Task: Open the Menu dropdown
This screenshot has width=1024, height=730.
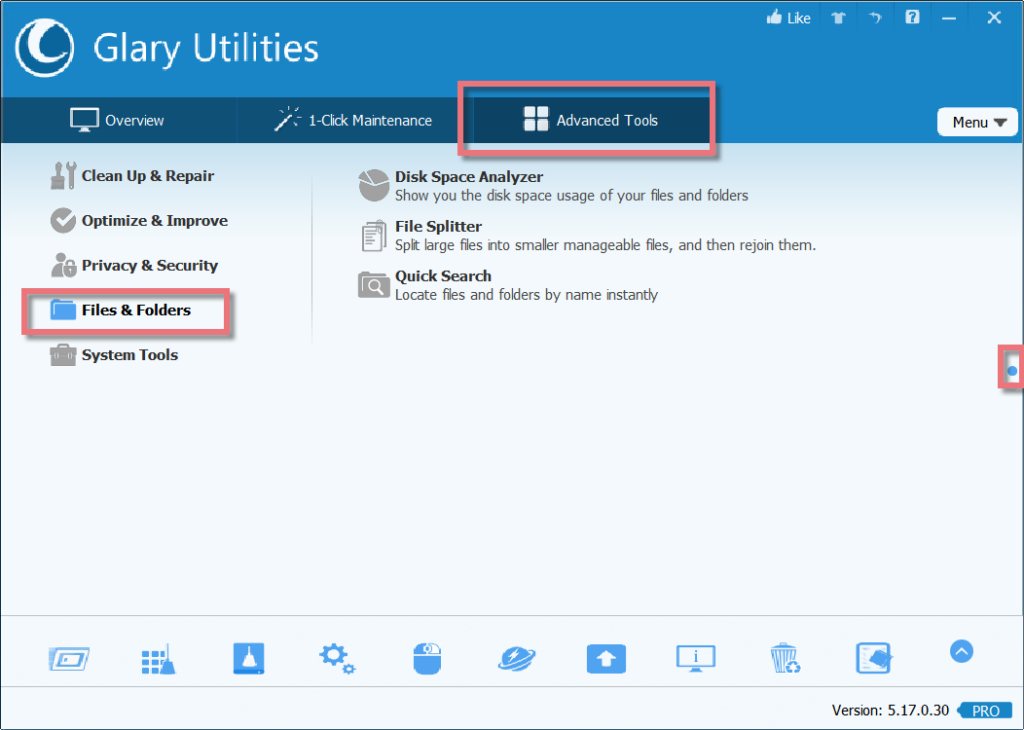Action: (976, 121)
